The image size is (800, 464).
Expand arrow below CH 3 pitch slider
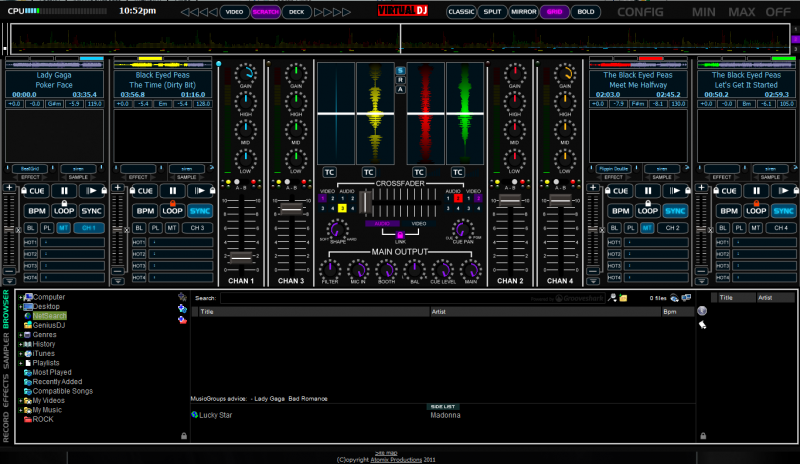click(118, 281)
